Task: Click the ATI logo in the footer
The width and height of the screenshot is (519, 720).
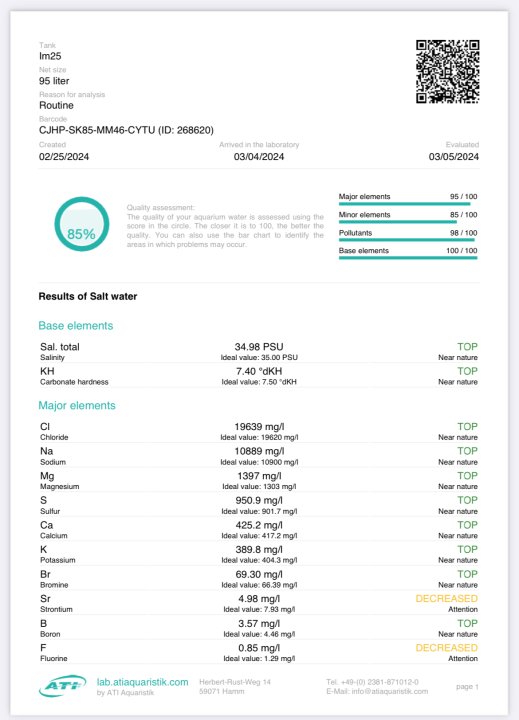Action: tap(62, 686)
